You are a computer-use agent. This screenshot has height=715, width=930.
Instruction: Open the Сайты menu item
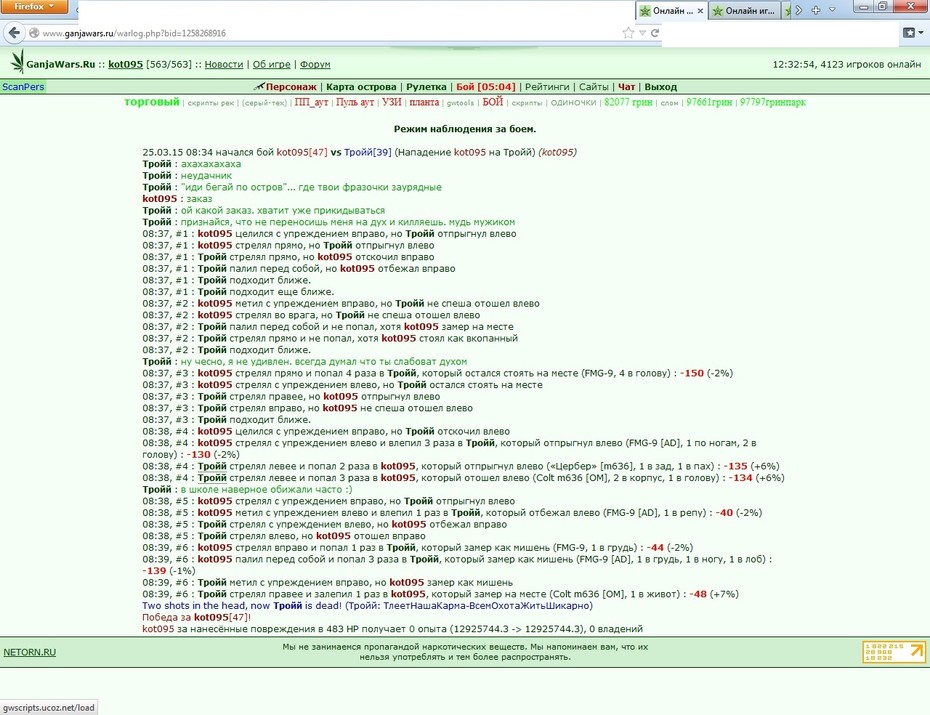(594, 87)
